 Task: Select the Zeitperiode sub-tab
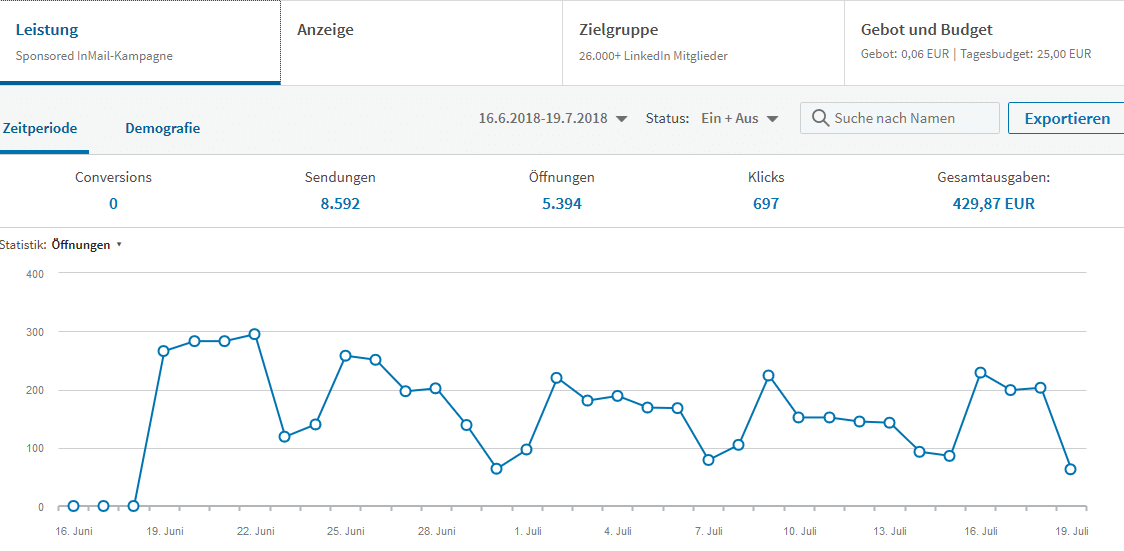click(x=41, y=128)
